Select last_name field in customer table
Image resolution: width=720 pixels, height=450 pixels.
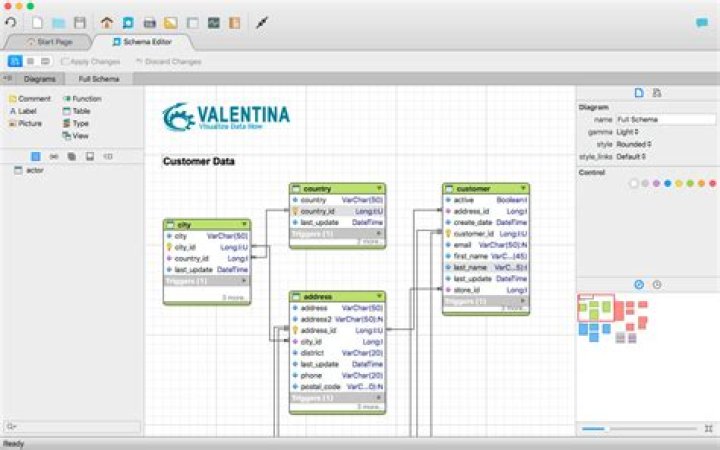(x=486, y=267)
